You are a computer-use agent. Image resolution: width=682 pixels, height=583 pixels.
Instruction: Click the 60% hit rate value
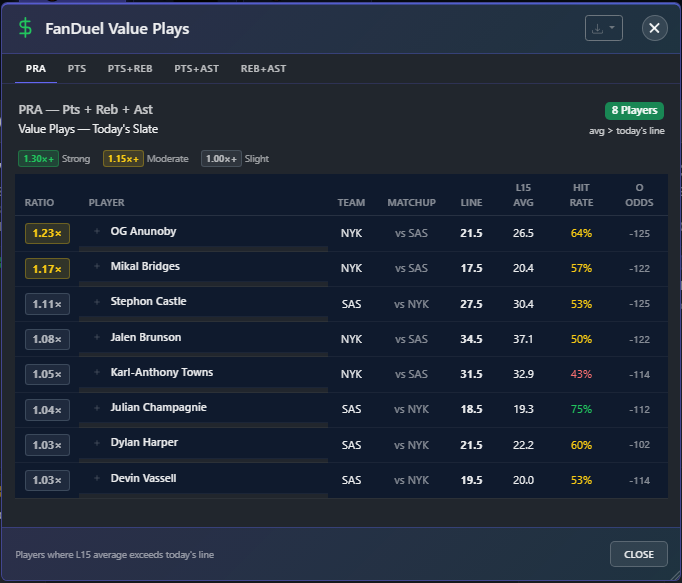[582, 445]
